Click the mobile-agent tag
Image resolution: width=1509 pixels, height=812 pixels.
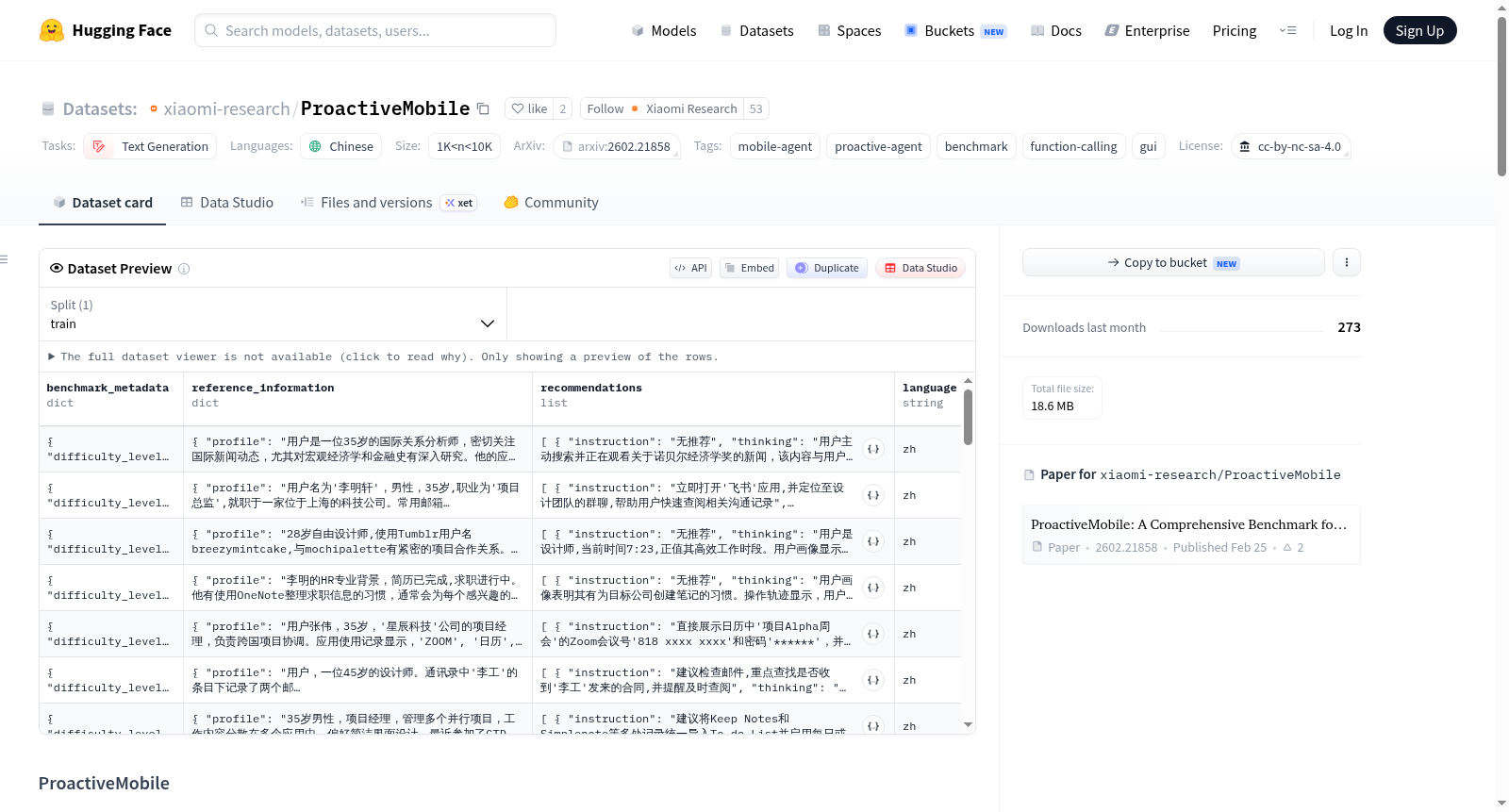[x=775, y=146]
